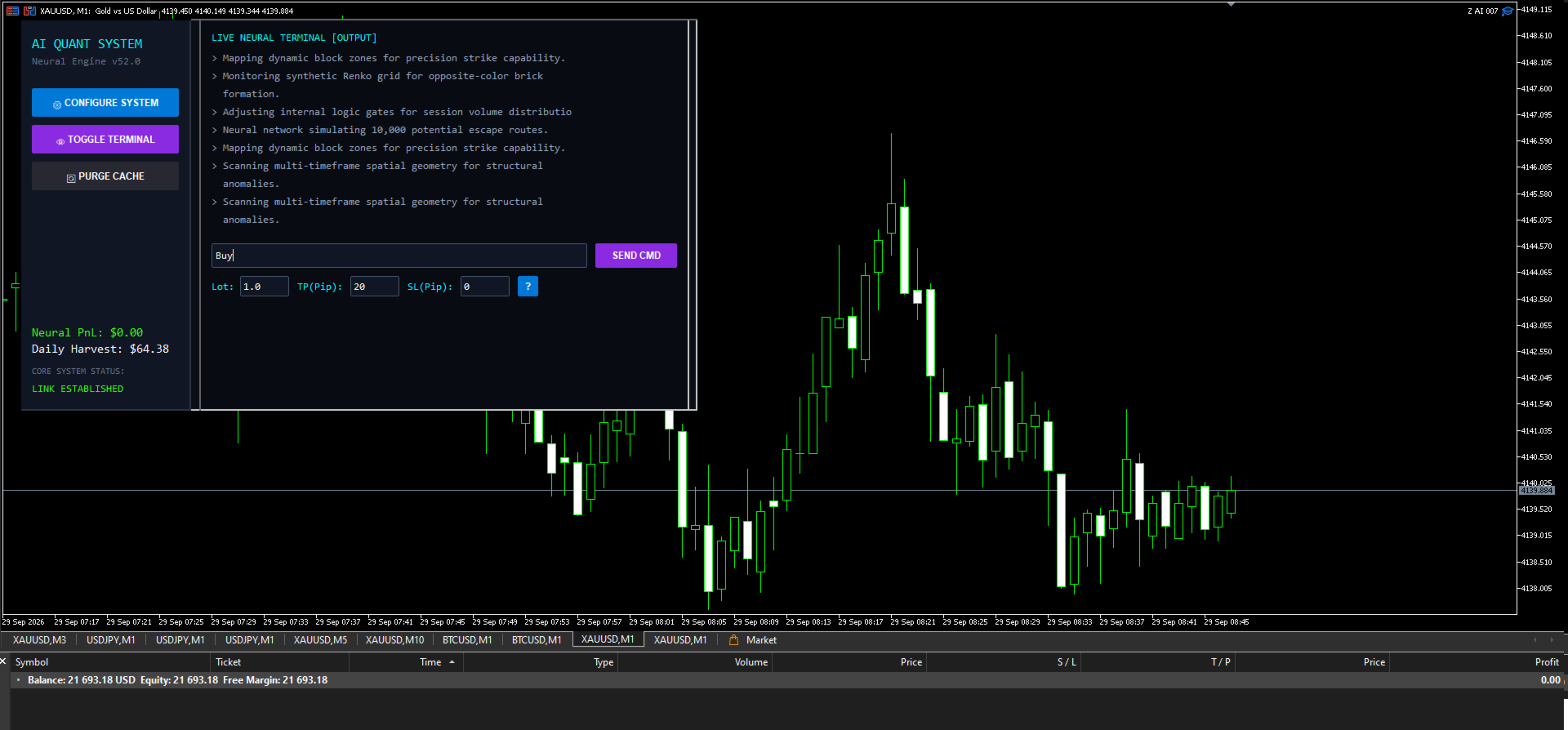Click the Lot size input field

coord(264,287)
